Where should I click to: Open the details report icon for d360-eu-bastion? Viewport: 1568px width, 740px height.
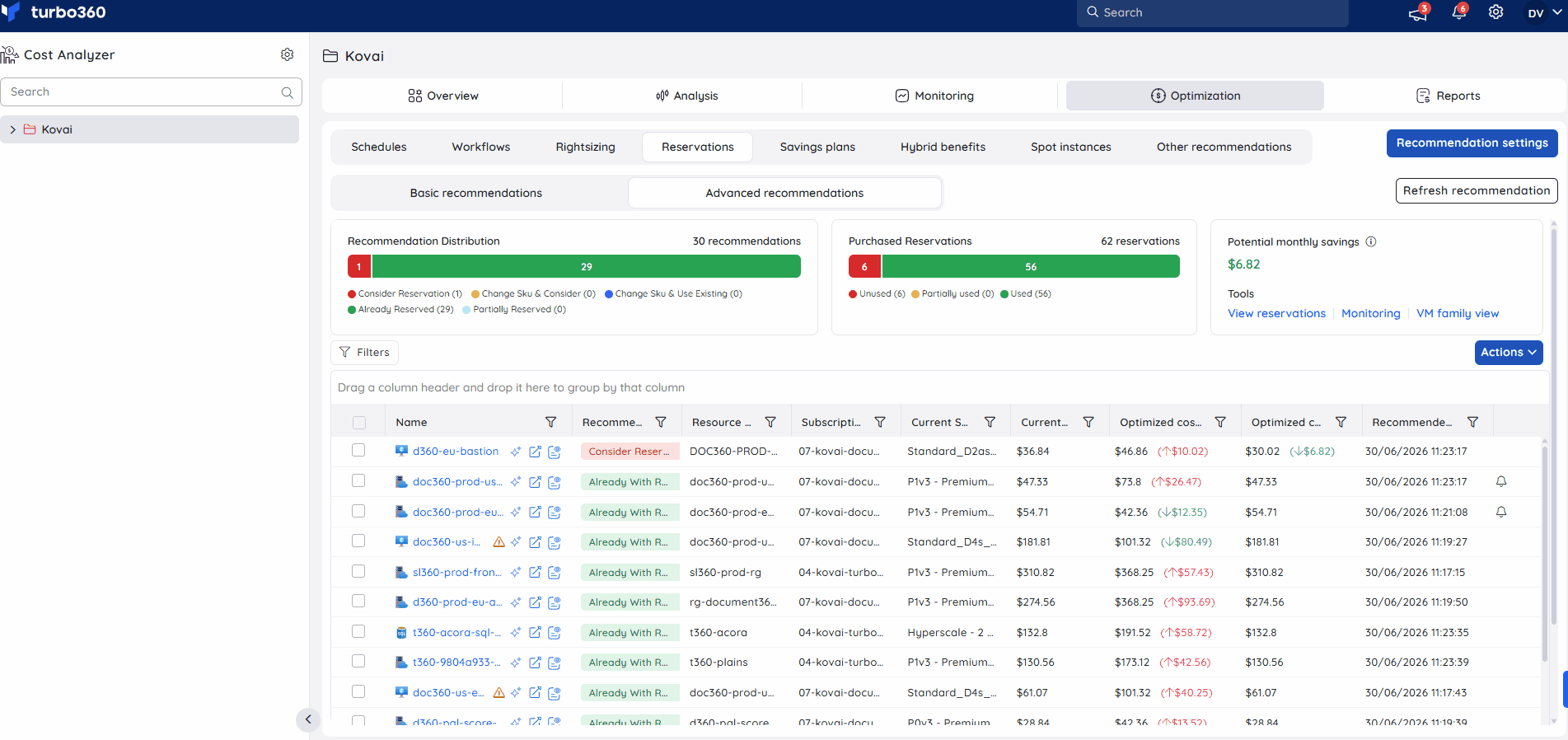point(555,452)
